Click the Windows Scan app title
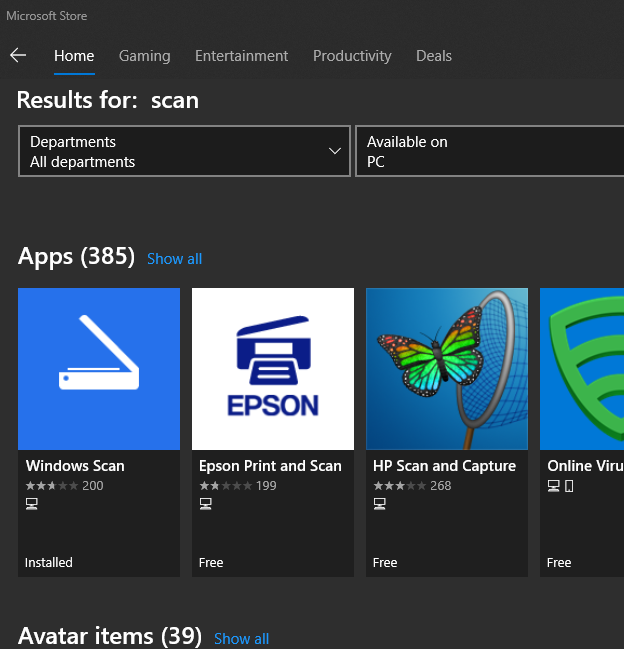 75,466
